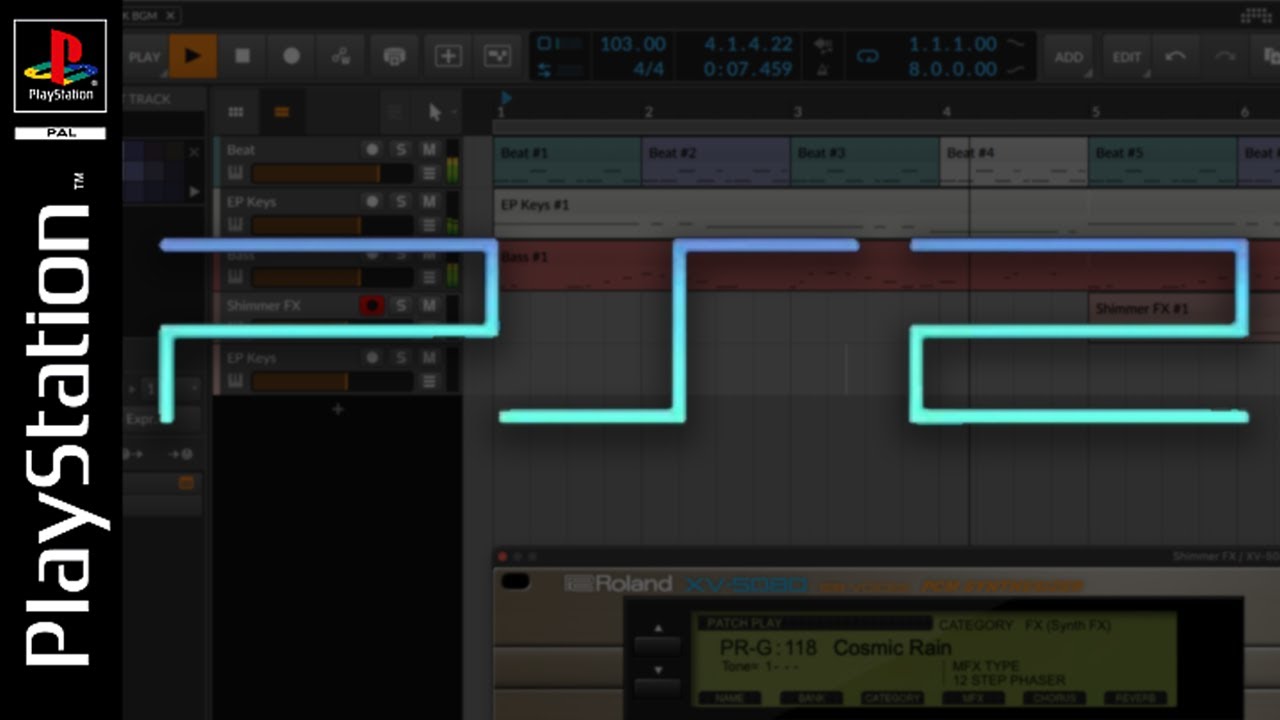Adjust the bottom EP Keys volume fader

(x=331, y=382)
